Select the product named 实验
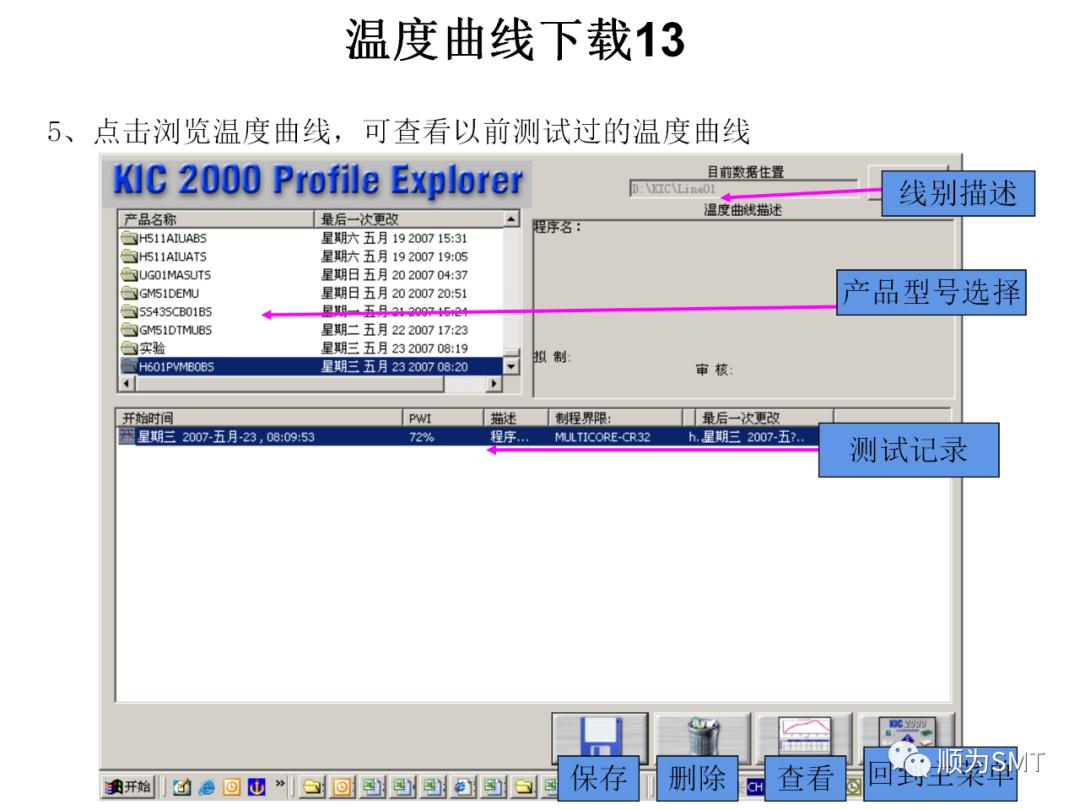 click(152, 348)
